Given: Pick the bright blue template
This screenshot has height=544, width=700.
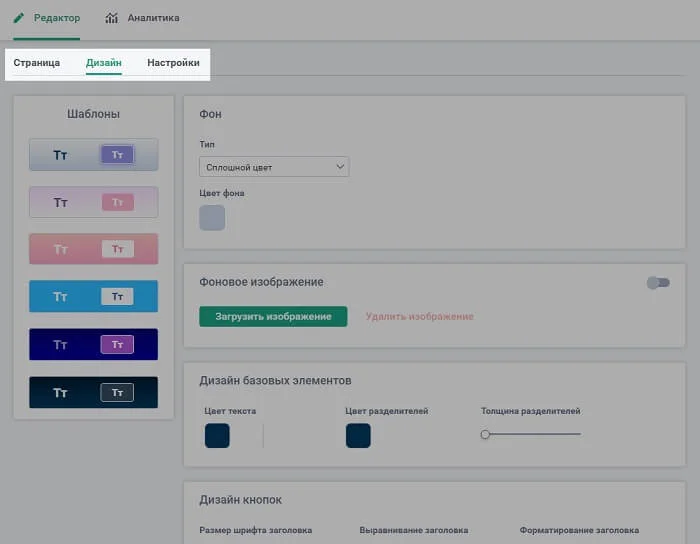Looking at the screenshot, I should (93, 297).
